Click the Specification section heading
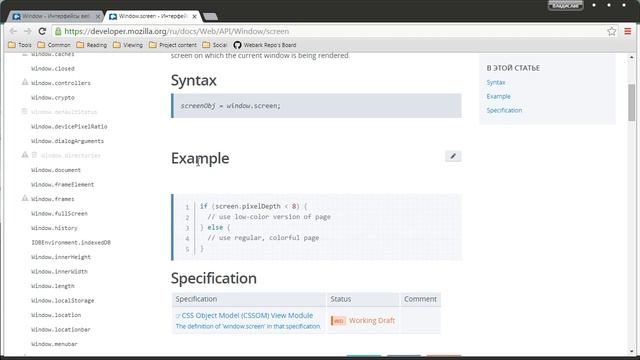Image resolution: width=640 pixels, height=360 pixels. click(x=213, y=278)
